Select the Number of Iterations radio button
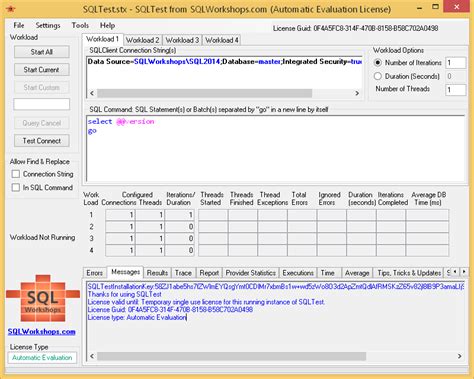The height and width of the screenshot is (379, 474). point(378,63)
